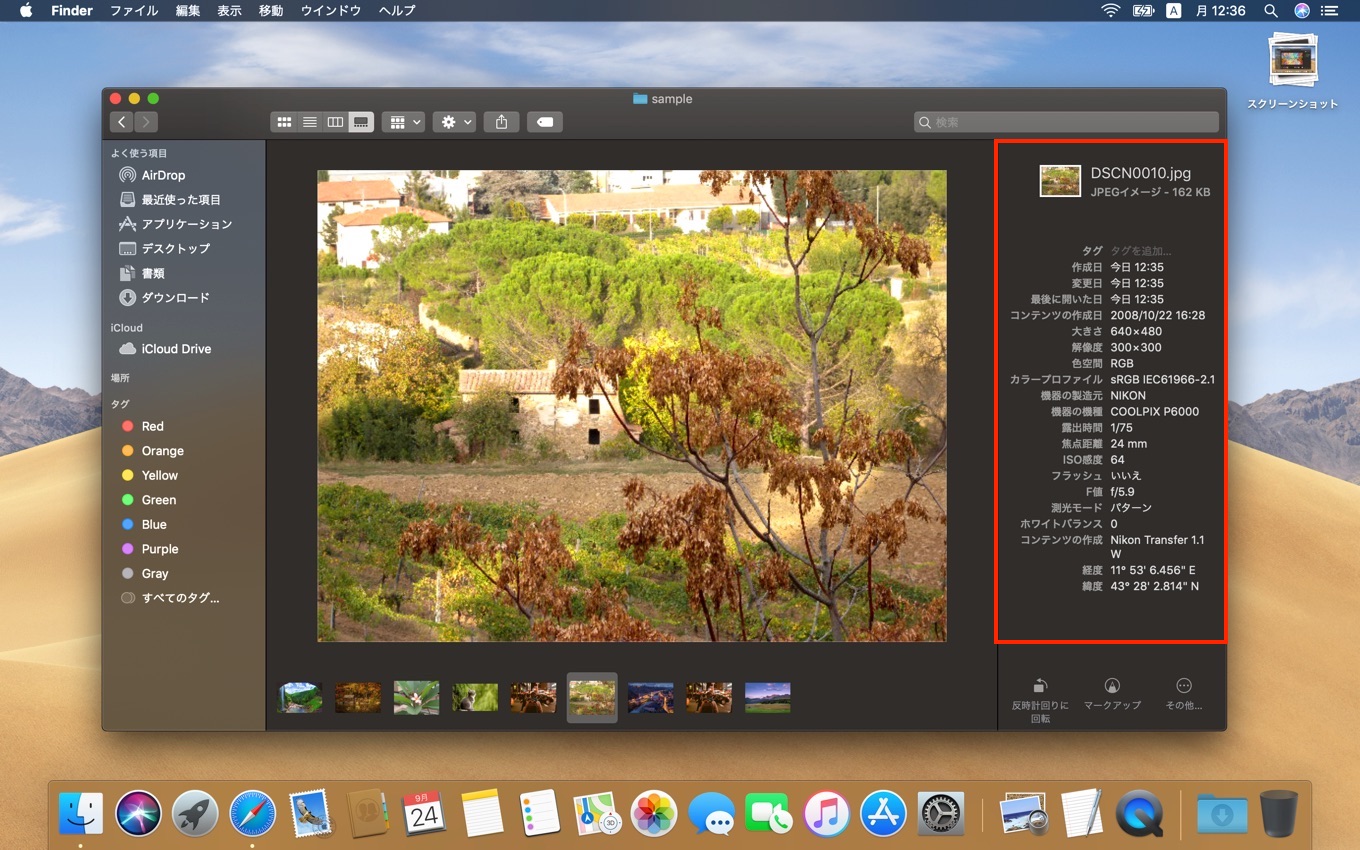
Task: Open Siri from the menu bar
Action: click(1301, 10)
